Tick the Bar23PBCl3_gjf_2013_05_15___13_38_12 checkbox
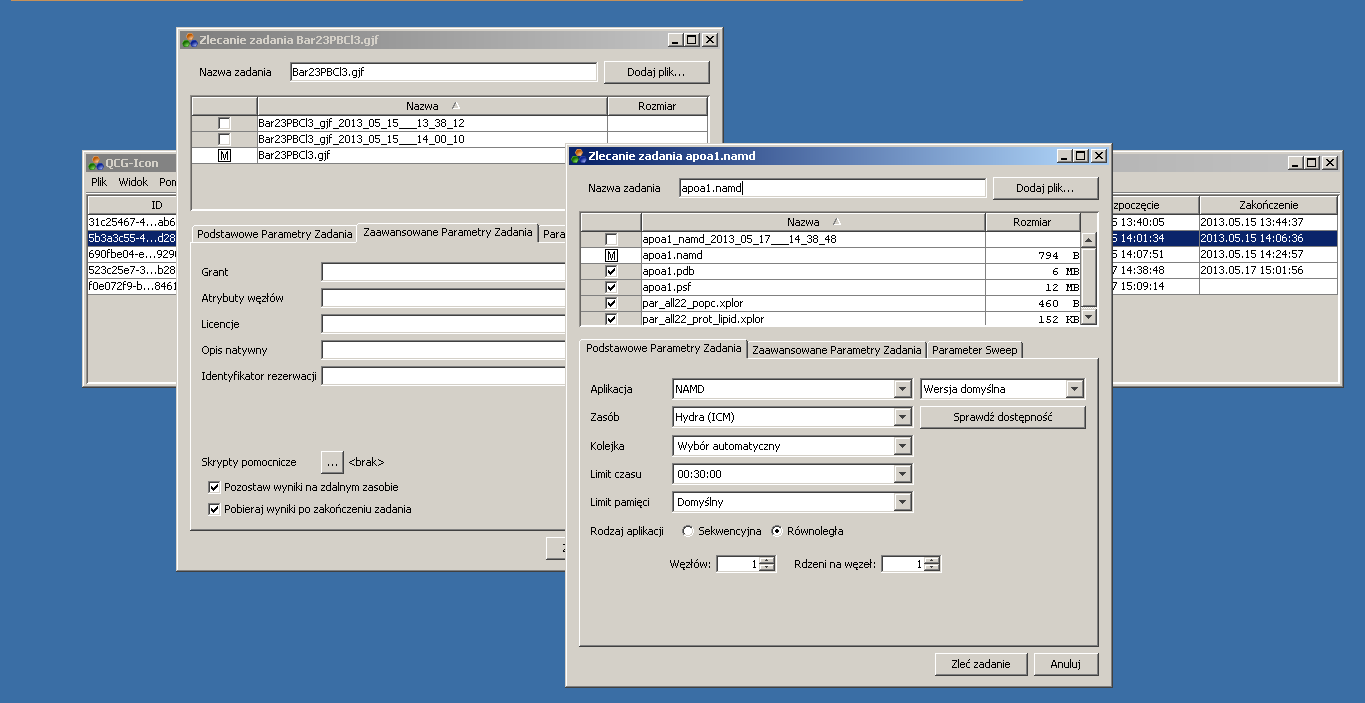This screenshot has height=703, width=1365. (x=224, y=124)
